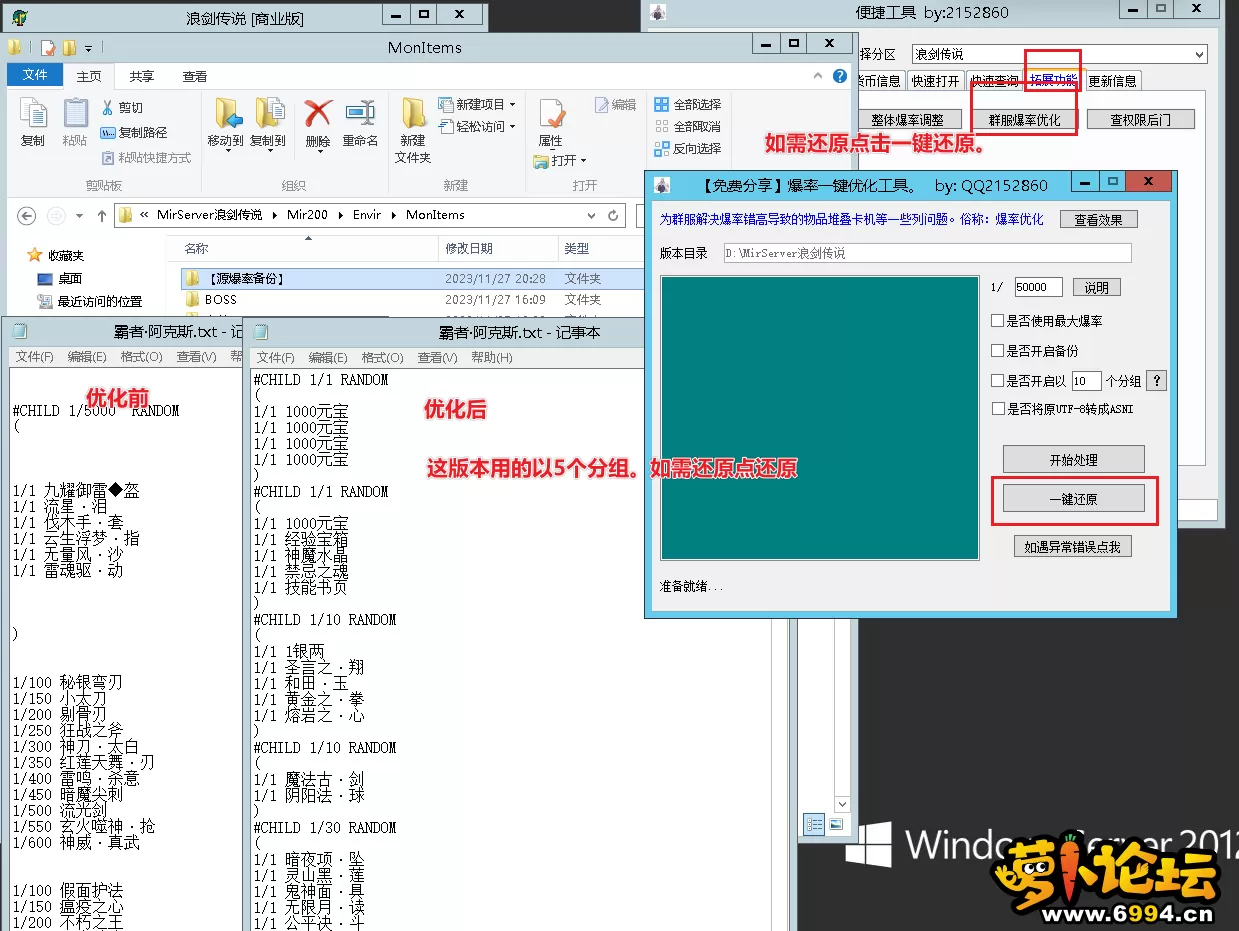Click Recent places in navigation pane
This screenshot has width=1239, height=931.
pos(90,301)
